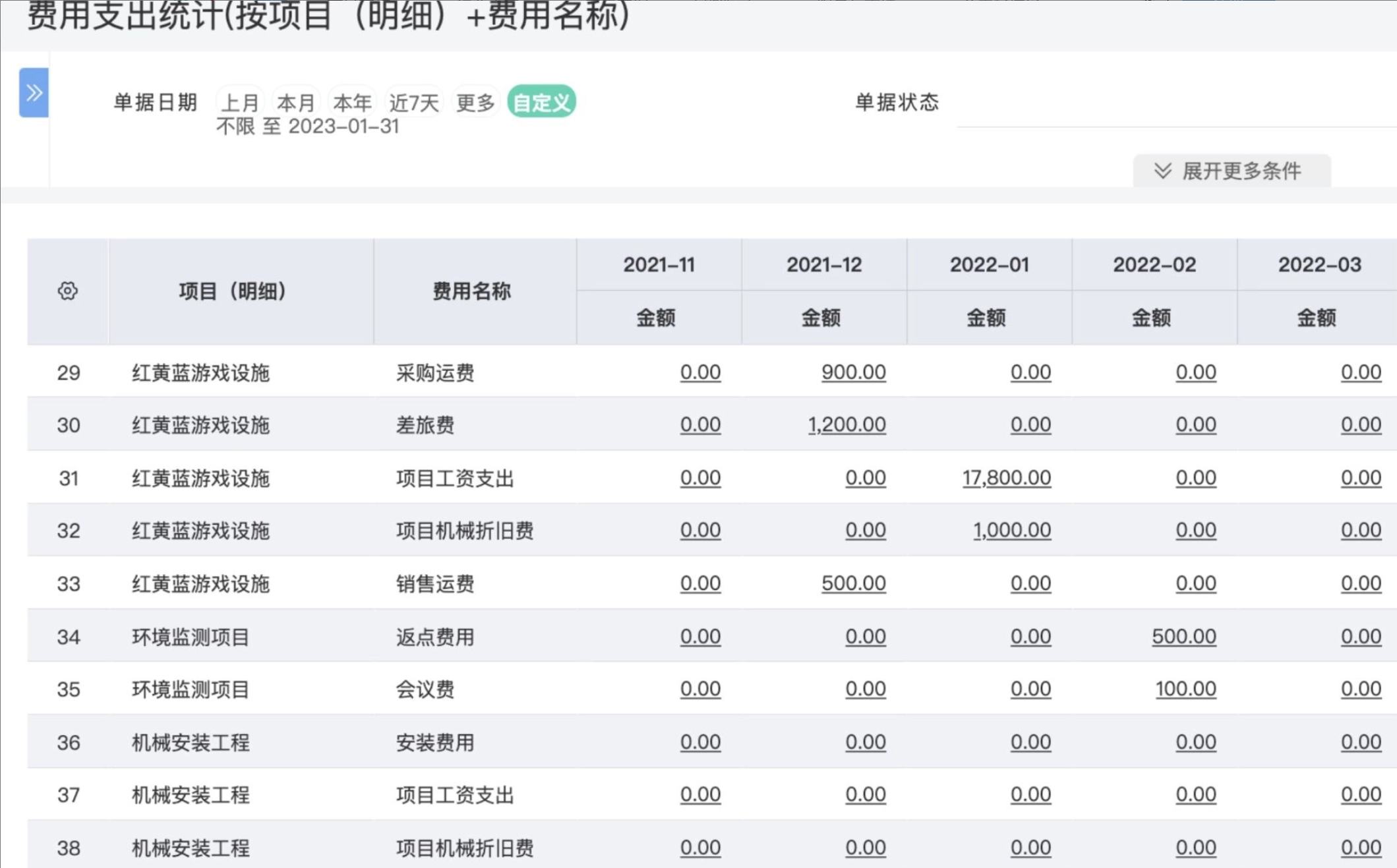This screenshot has height=868, width=1397.
Task: Open the 1,200.00 差旅费 amount link
Action: tap(847, 425)
